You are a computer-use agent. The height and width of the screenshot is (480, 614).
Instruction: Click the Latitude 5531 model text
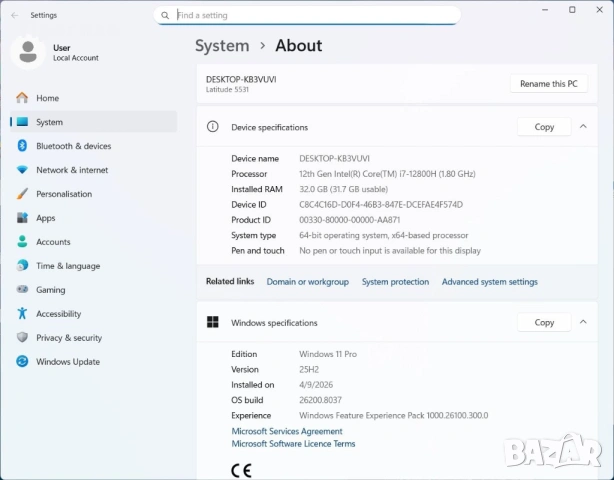point(227,89)
